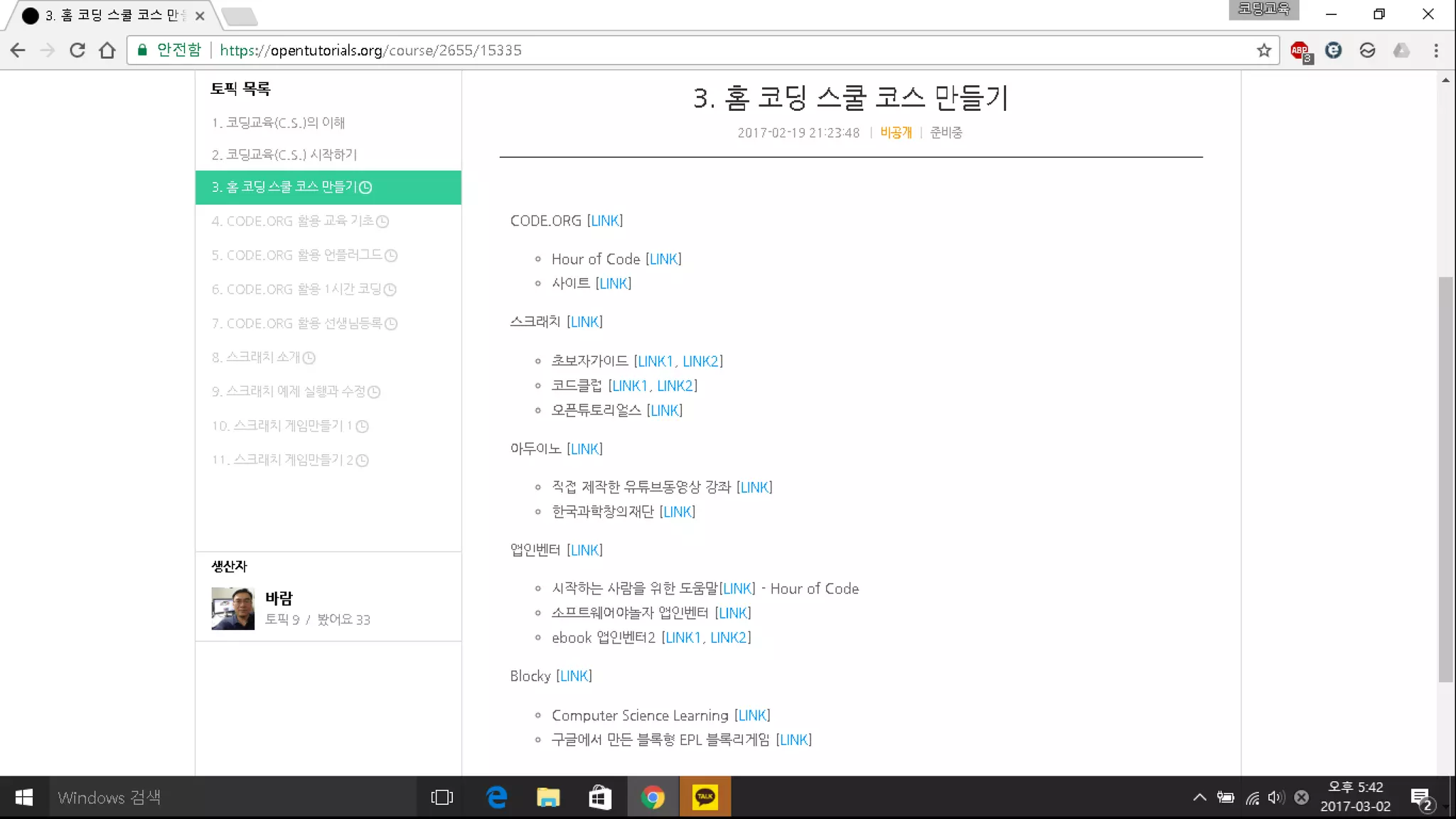
Task: Click the CODE.ORG LINK hyperlink
Action: [x=605, y=221]
